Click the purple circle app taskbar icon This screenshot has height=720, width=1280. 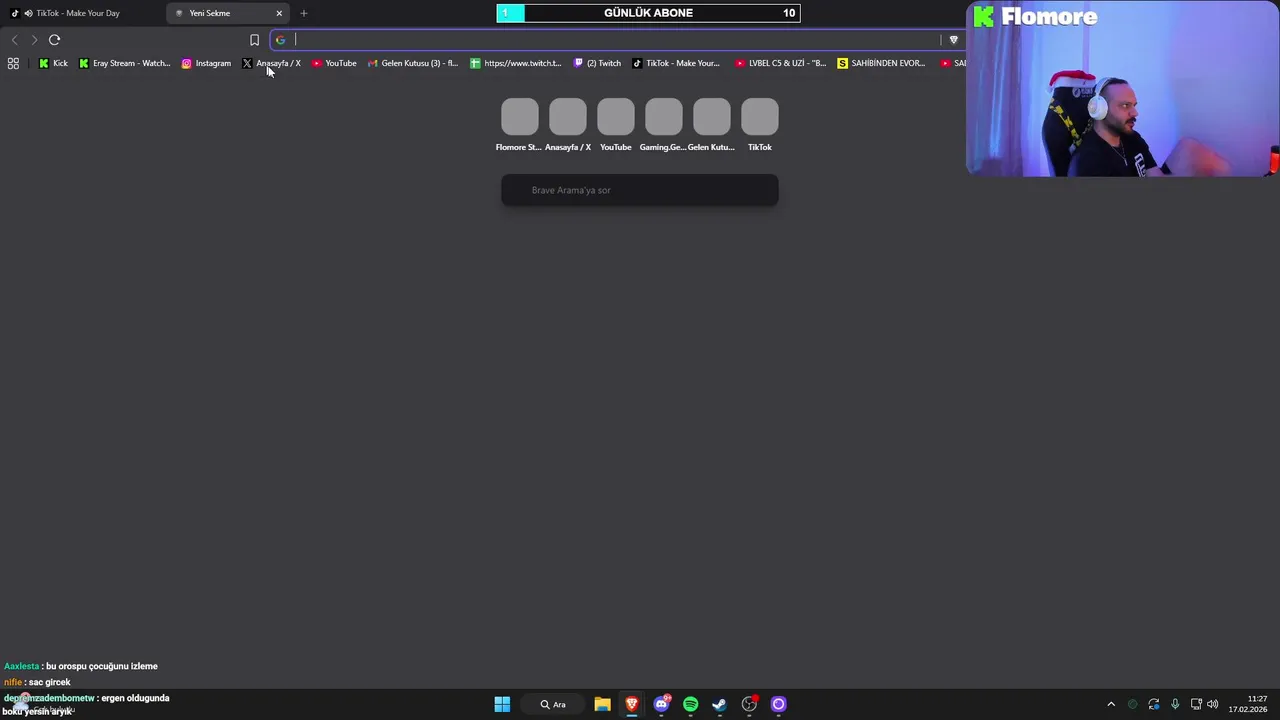pos(778,704)
